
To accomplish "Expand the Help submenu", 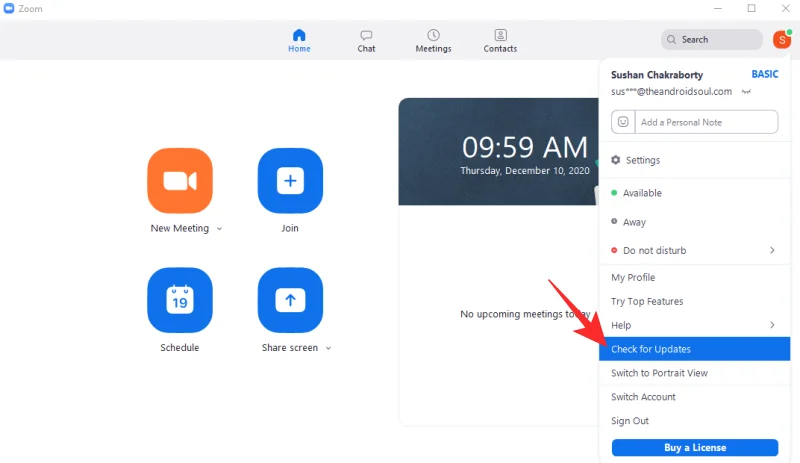I will (x=771, y=325).
